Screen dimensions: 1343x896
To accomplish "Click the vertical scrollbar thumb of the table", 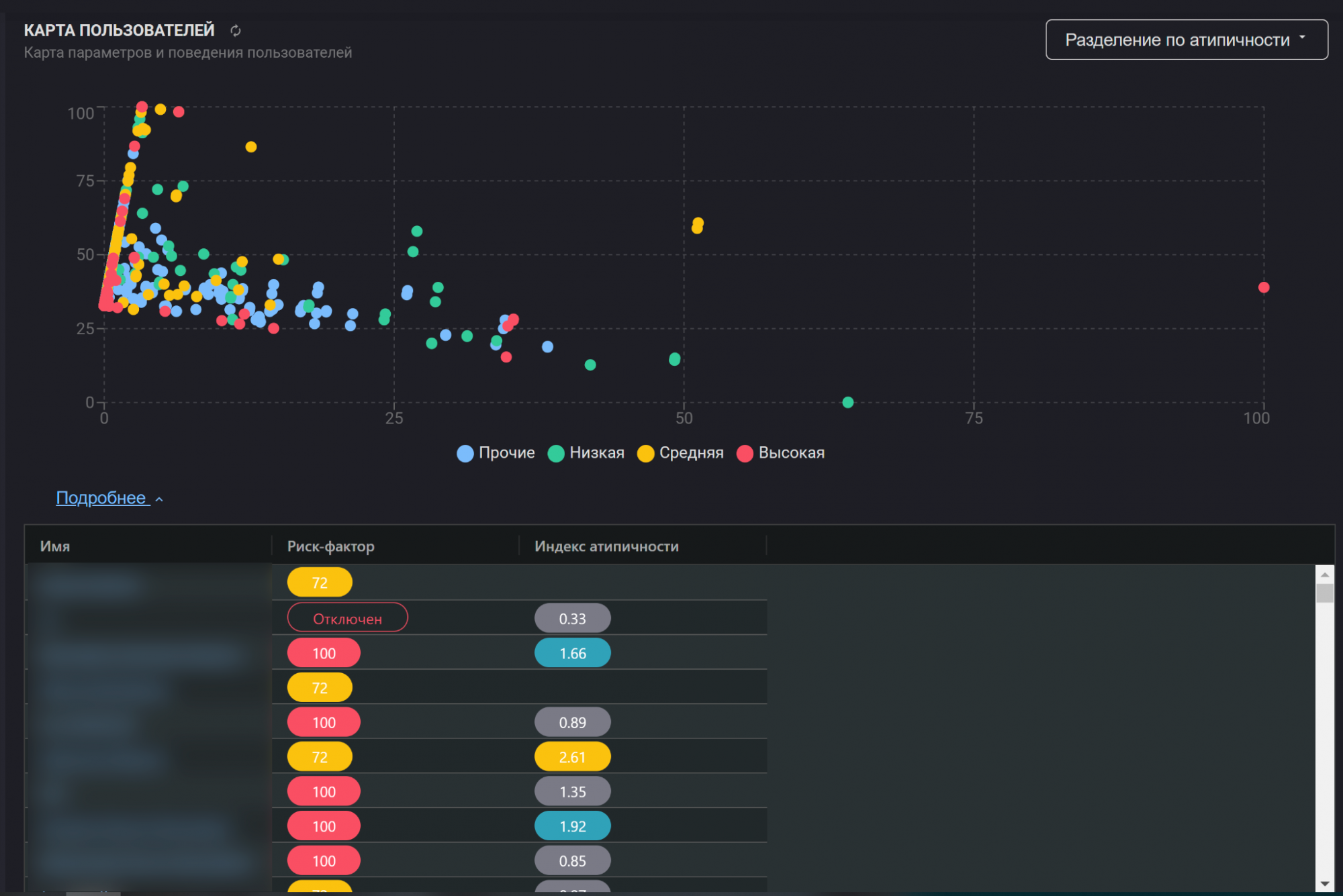I will point(1324,593).
